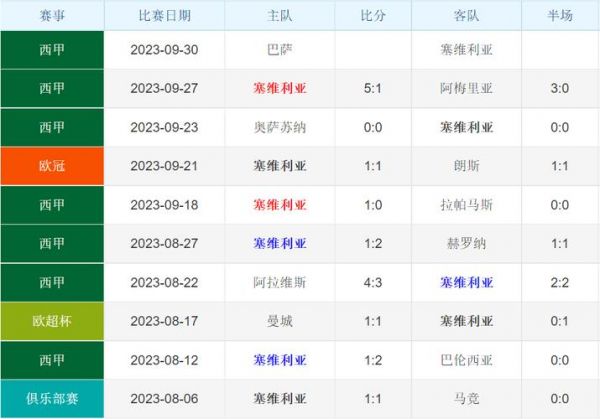Click away team 阿梅里亚

466,88
